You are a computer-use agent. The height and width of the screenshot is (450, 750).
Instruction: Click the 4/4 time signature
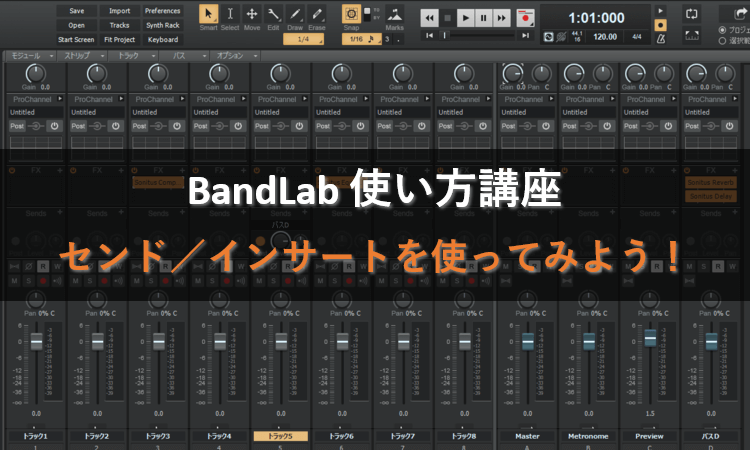[x=637, y=37]
